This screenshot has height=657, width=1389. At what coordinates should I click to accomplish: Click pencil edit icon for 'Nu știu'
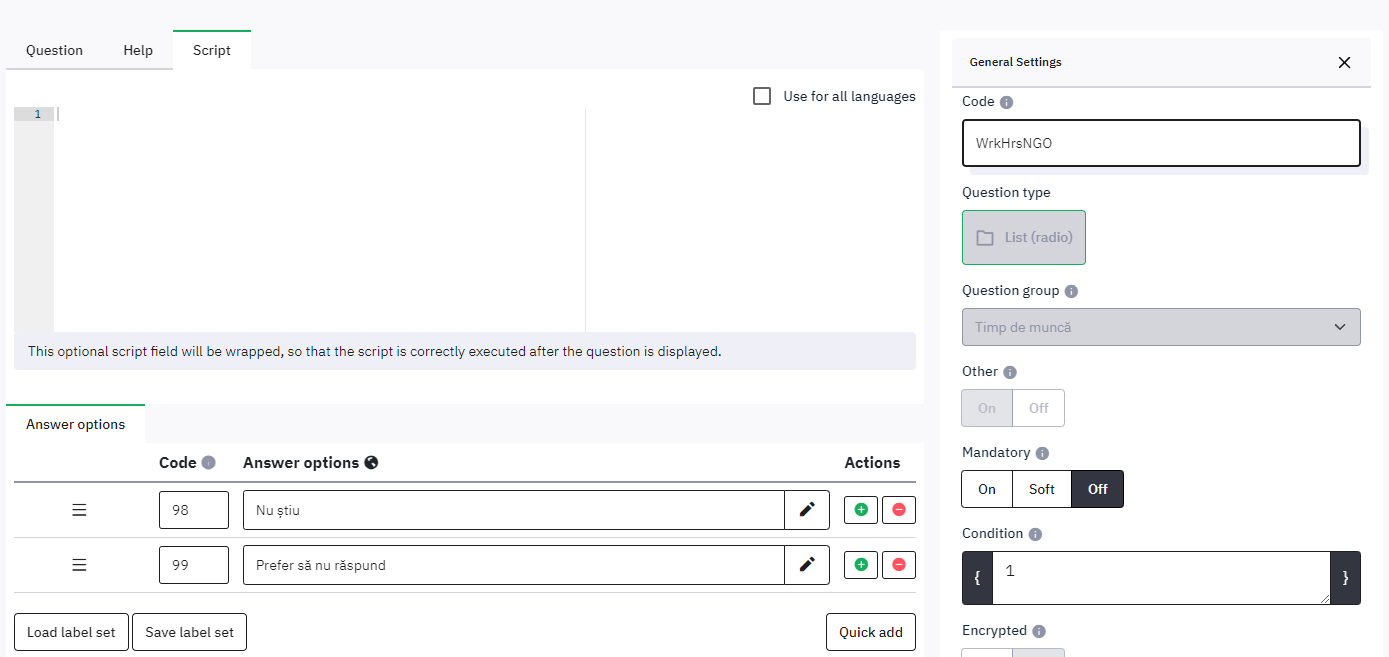(807, 510)
